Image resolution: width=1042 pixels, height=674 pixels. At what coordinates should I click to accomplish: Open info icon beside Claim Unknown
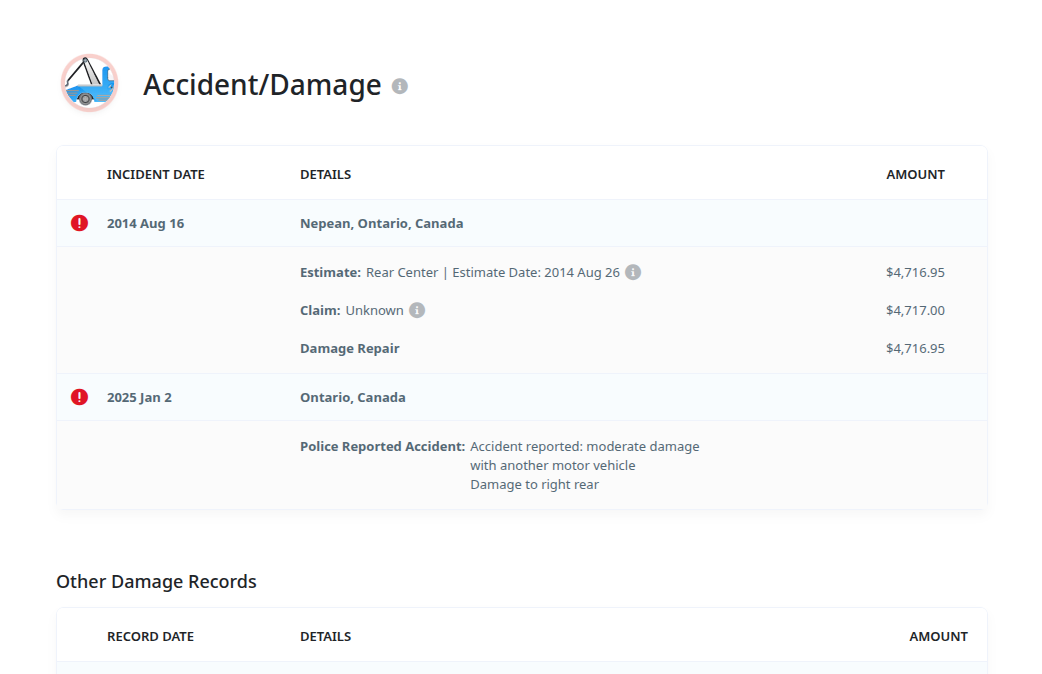pyautogui.click(x=417, y=310)
